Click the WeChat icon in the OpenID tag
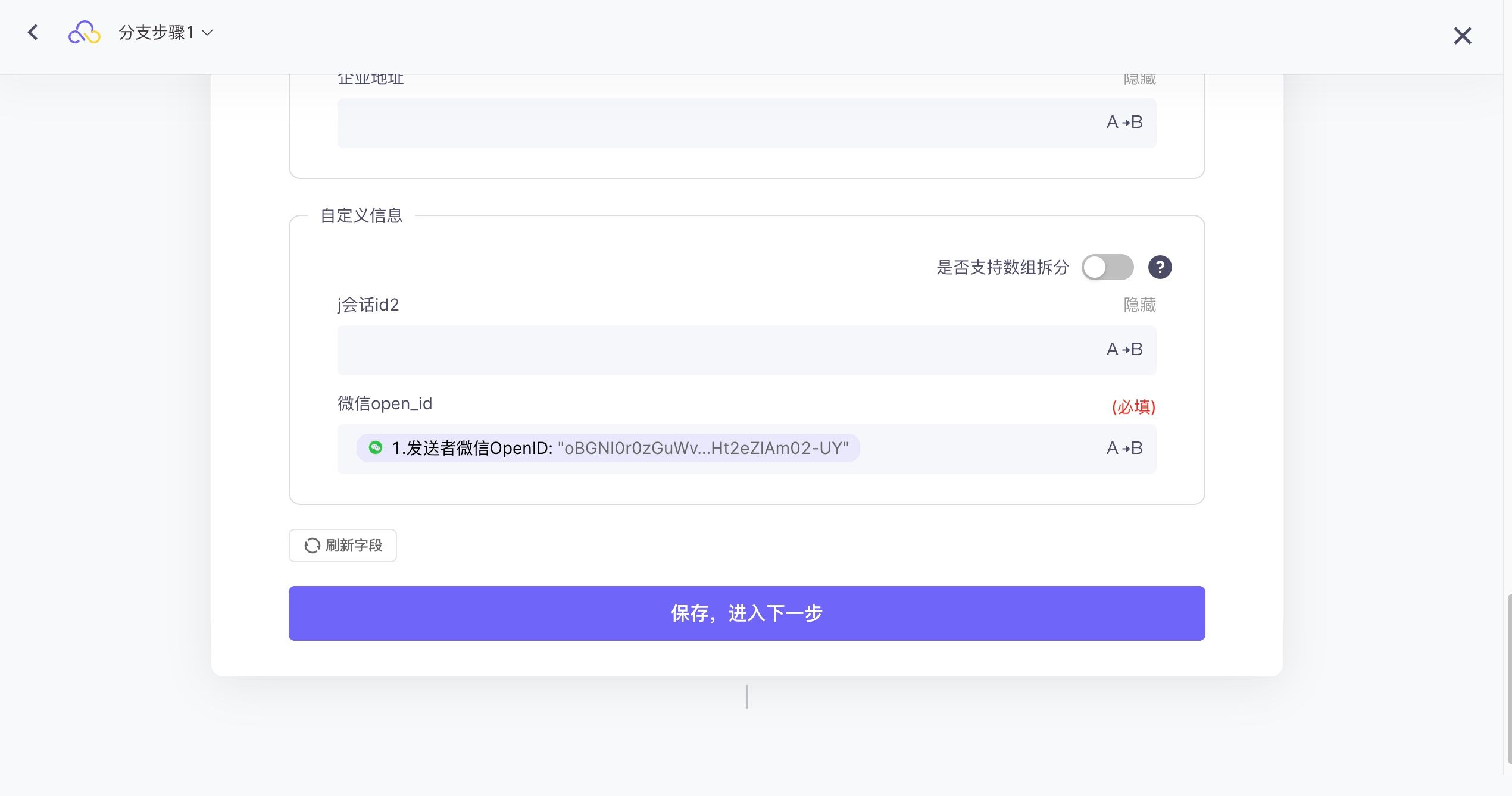 (x=376, y=447)
